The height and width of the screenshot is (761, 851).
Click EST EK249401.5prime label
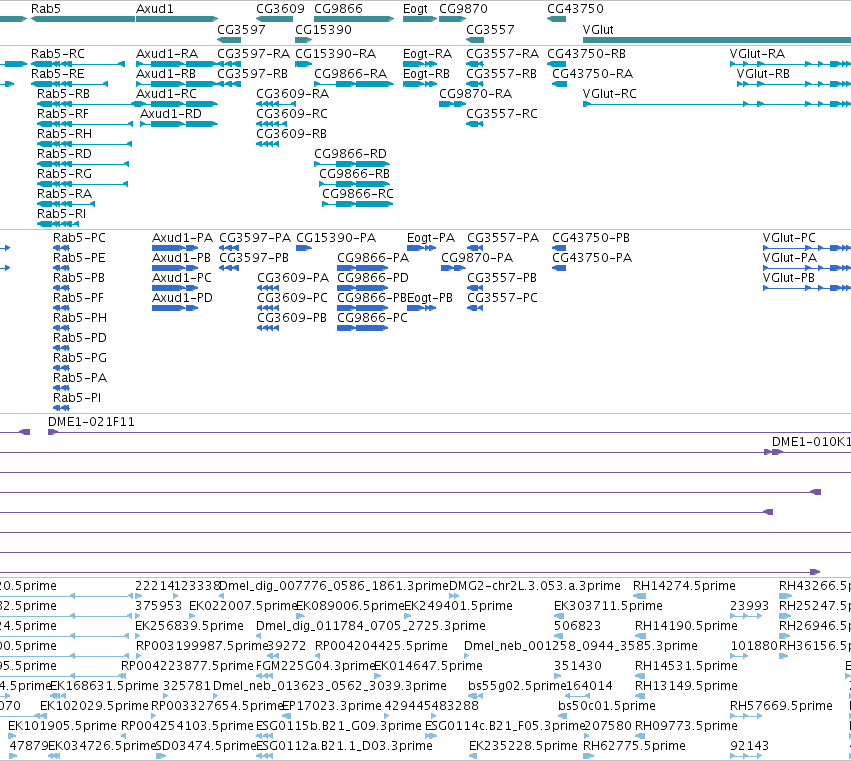click(459, 606)
